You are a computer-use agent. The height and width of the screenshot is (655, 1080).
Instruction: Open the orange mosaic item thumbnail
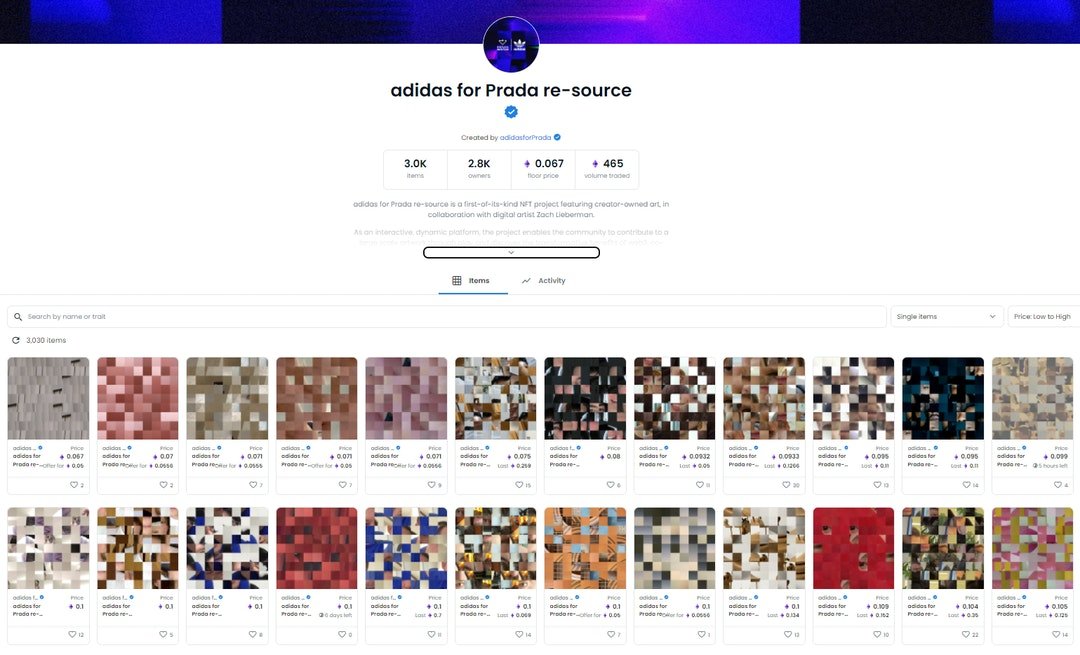tap(585, 548)
